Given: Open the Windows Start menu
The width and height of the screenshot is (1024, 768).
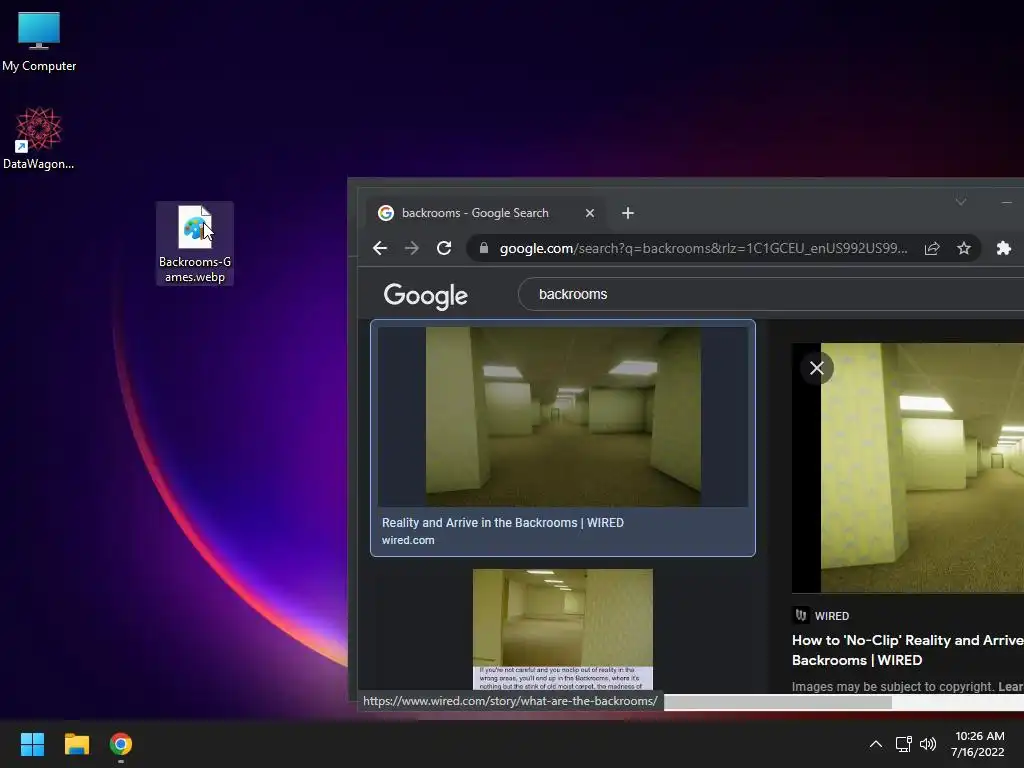Looking at the screenshot, I should pos(32,744).
